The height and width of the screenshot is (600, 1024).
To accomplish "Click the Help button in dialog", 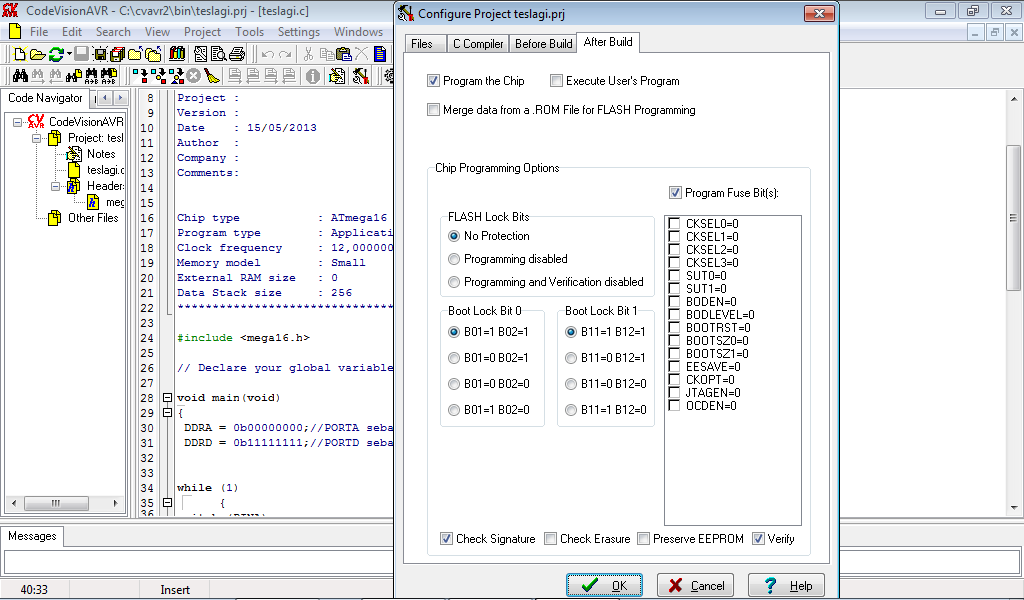I will (786, 585).
